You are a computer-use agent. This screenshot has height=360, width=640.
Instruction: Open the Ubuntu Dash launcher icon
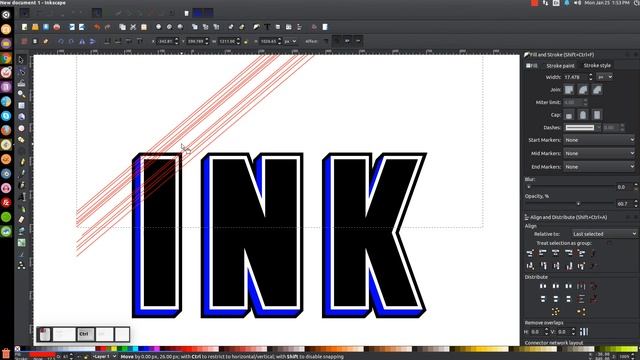click(6, 15)
